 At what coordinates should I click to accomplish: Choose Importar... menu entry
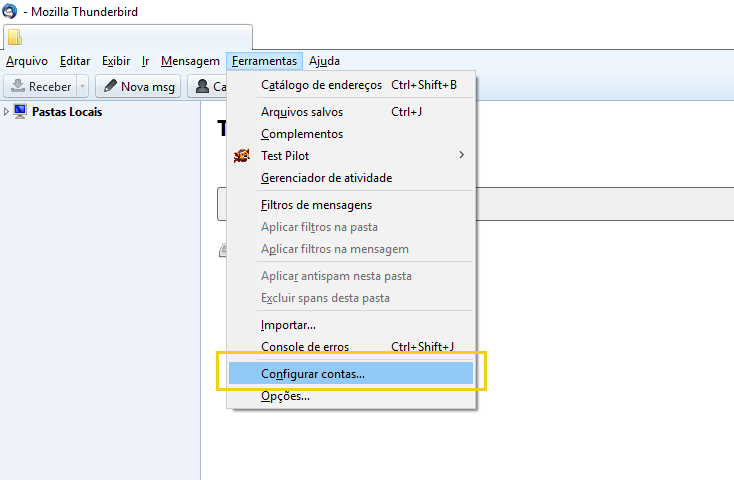pos(351,325)
